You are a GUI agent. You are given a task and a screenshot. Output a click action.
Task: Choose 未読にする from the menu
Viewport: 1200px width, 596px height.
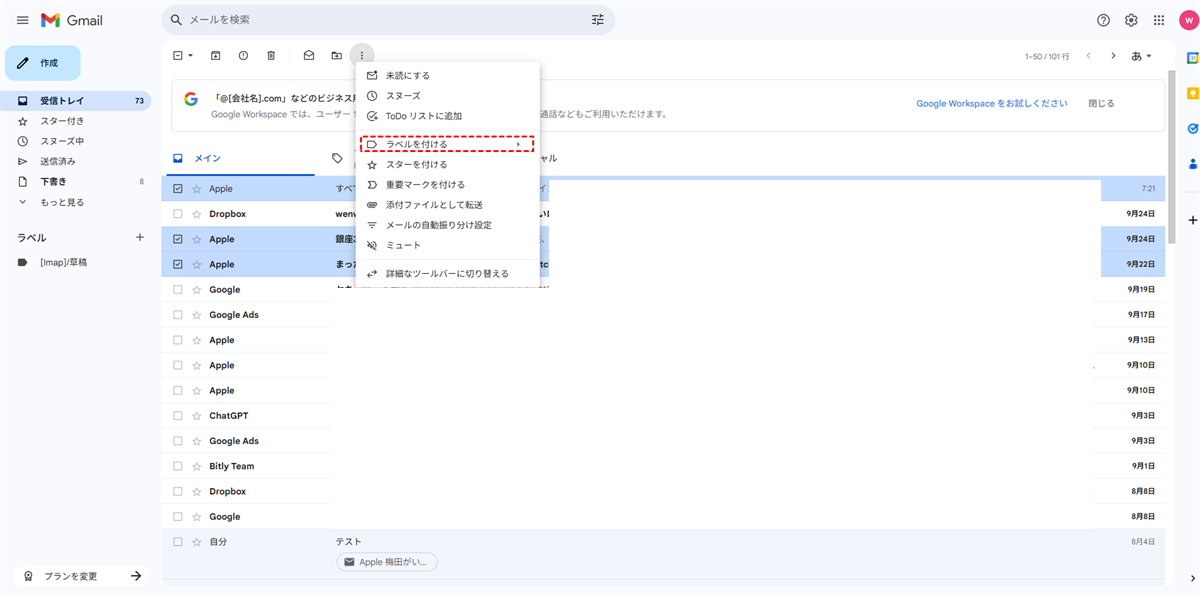click(447, 75)
